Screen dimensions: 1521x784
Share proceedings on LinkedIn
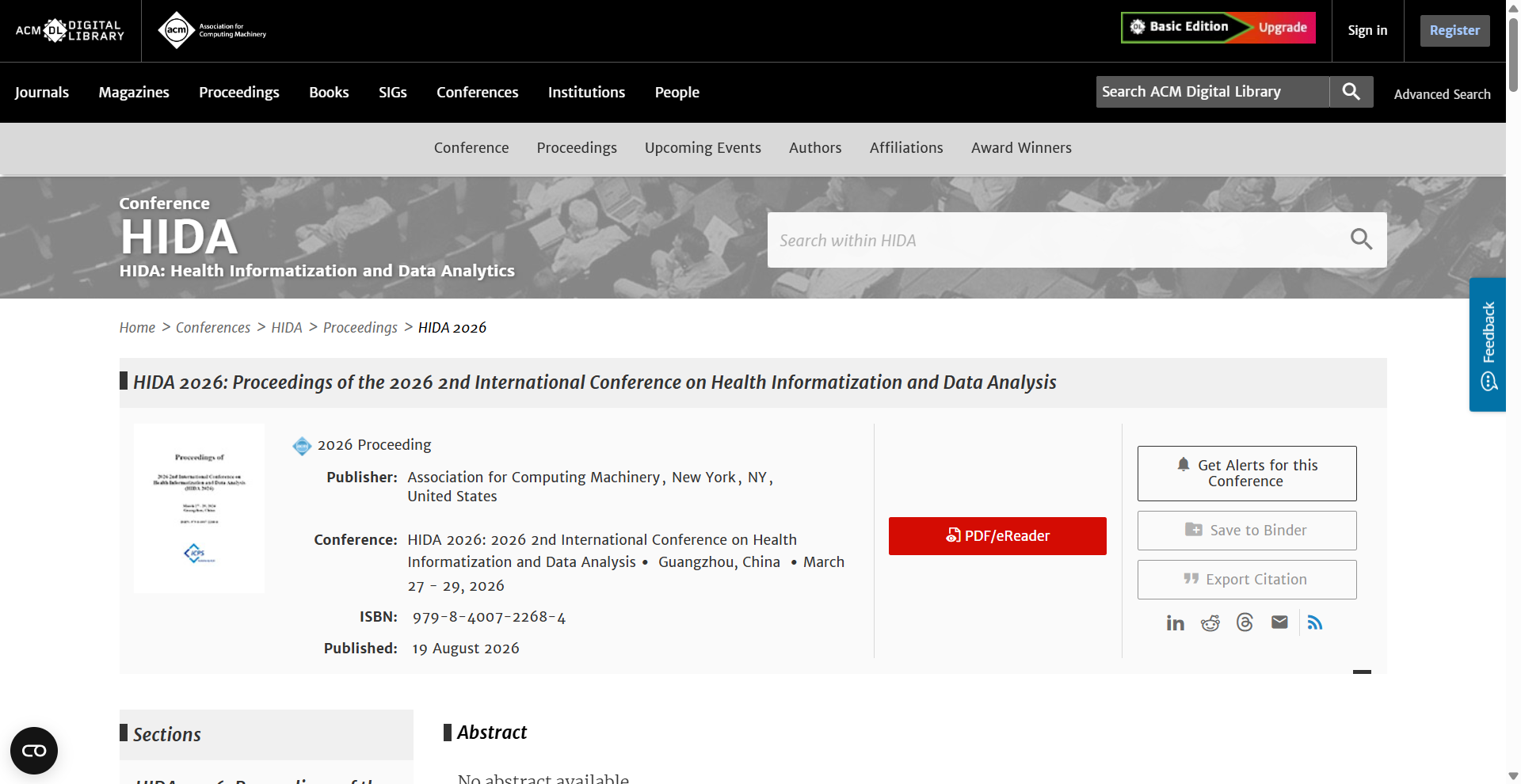coord(1176,623)
